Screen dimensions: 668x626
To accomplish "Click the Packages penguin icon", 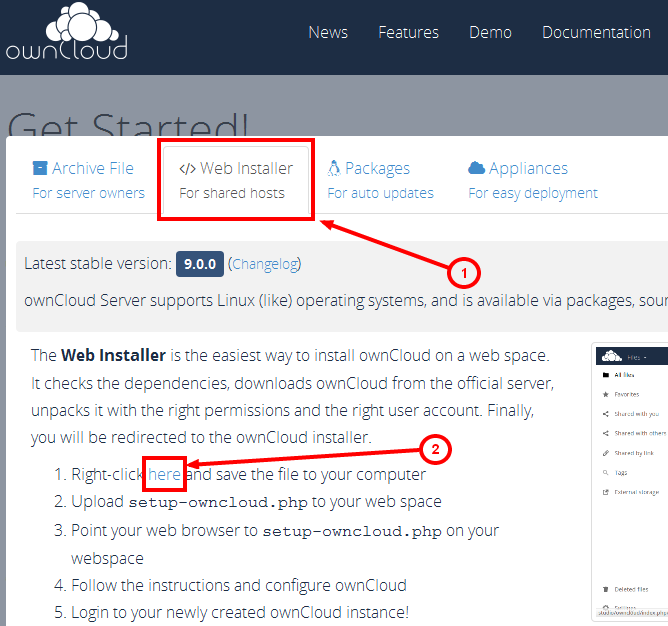I will 334,168.
